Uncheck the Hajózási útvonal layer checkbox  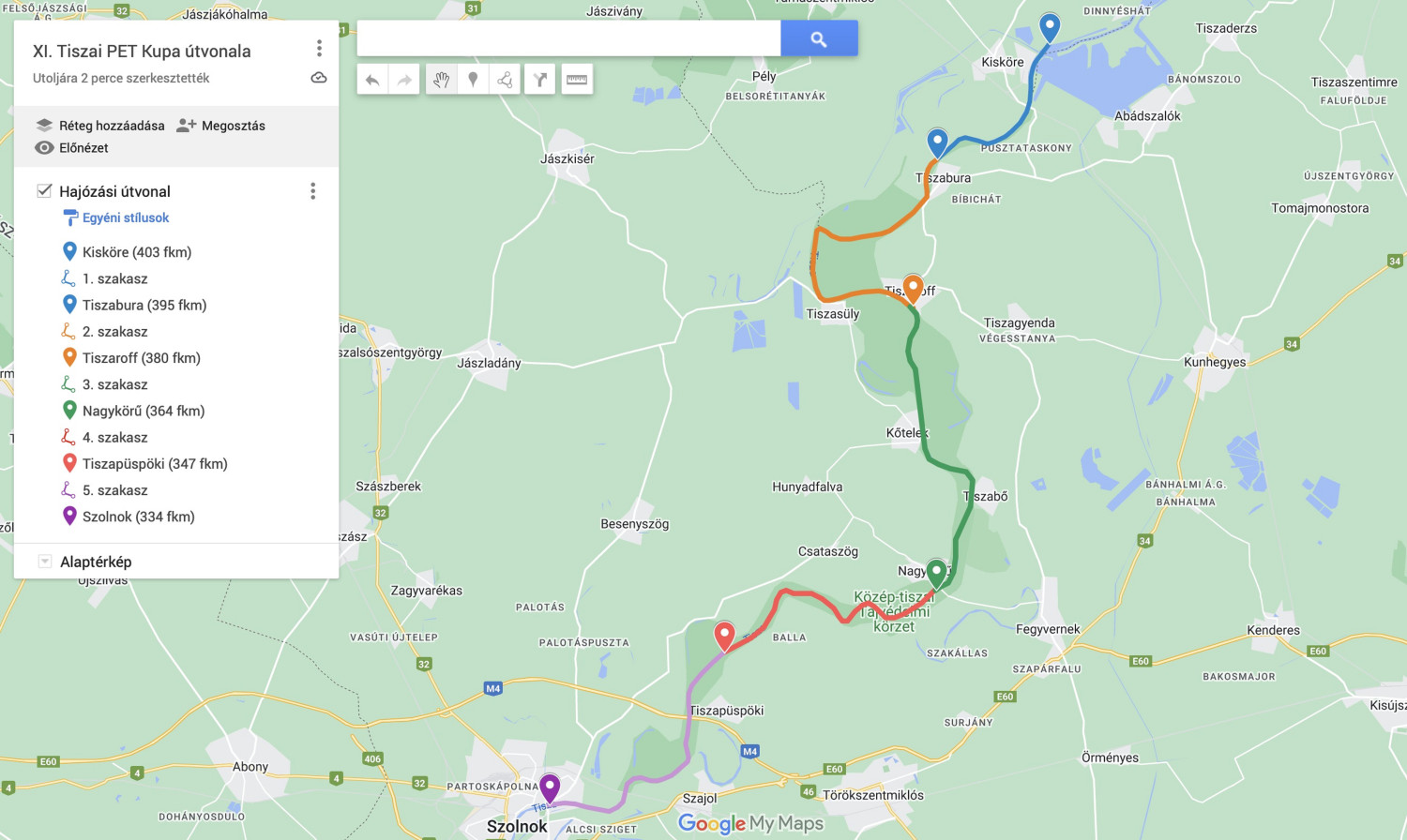pyautogui.click(x=44, y=190)
